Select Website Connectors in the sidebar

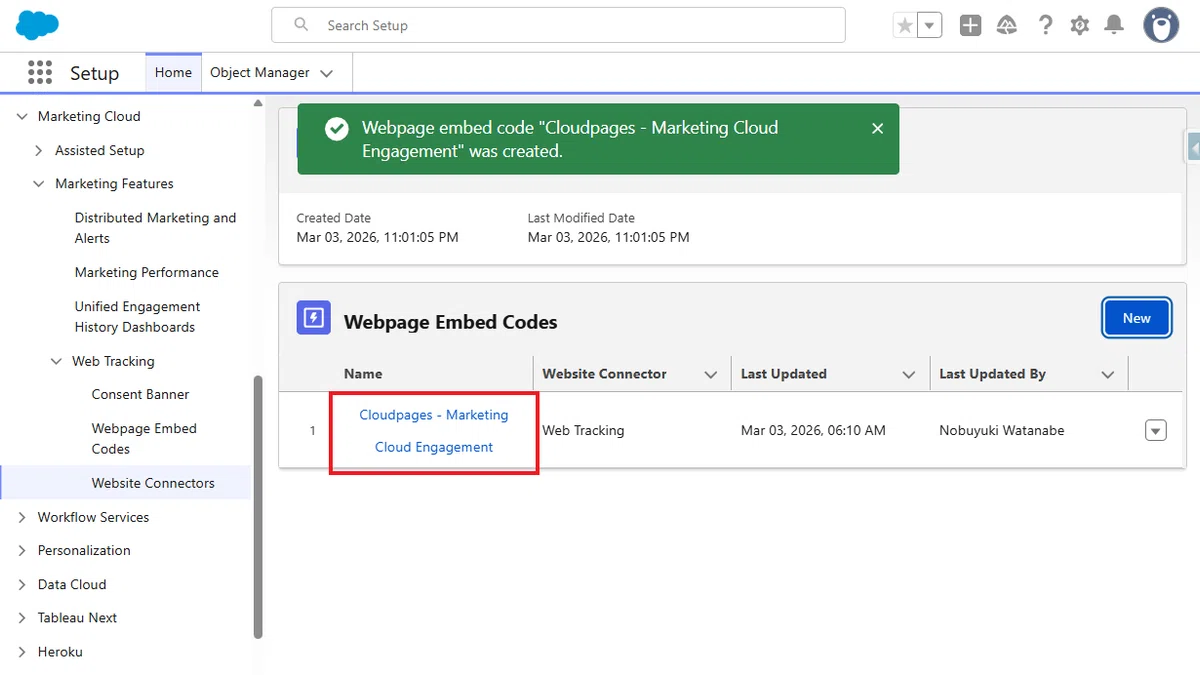pos(153,483)
